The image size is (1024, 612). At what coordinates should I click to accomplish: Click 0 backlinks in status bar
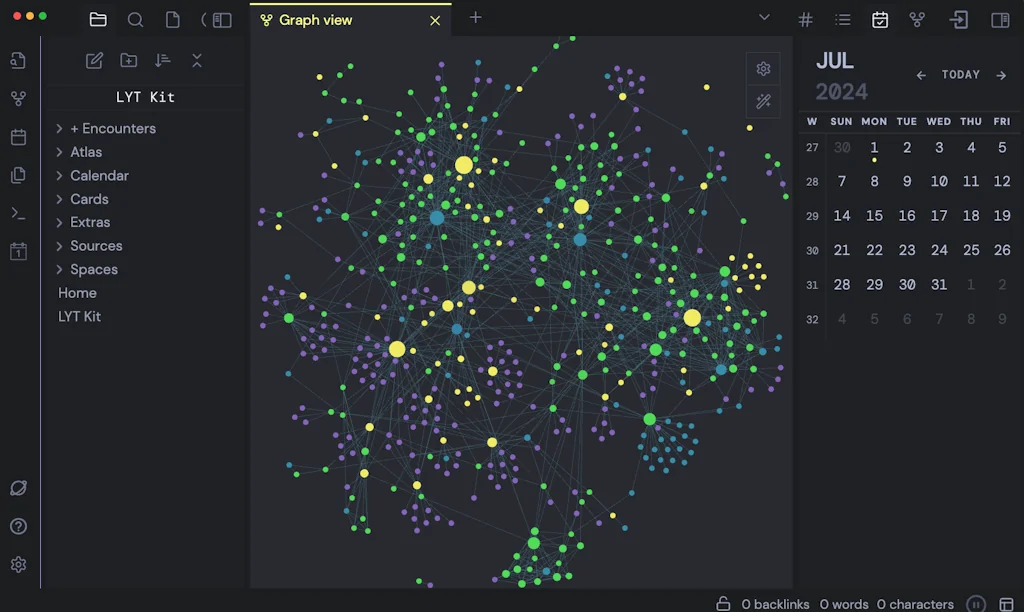[x=775, y=605]
